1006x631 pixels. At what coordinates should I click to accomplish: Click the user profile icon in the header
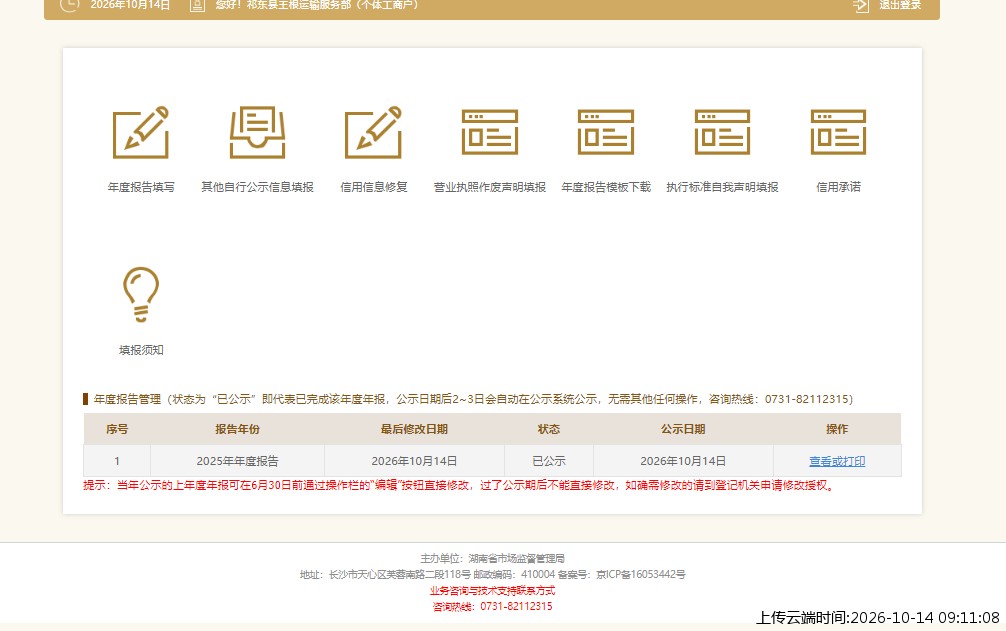(x=198, y=5)
